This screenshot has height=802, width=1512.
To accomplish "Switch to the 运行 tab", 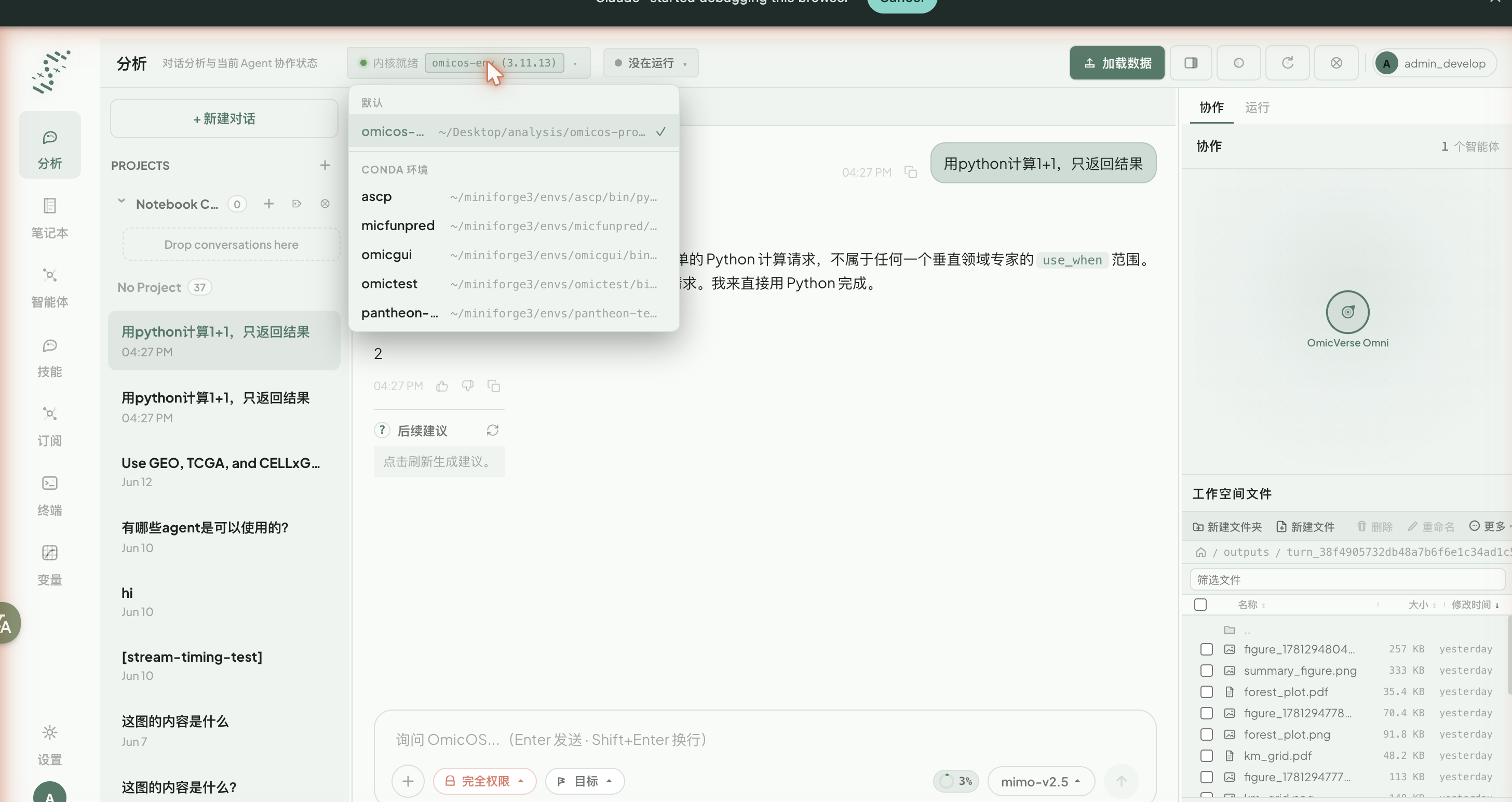I will pyautogui.click(x=1257, y=108).
